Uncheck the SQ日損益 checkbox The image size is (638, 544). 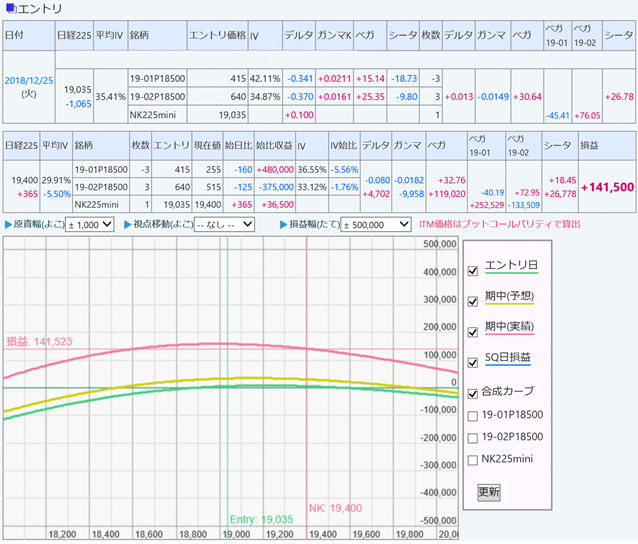[473, 363]
